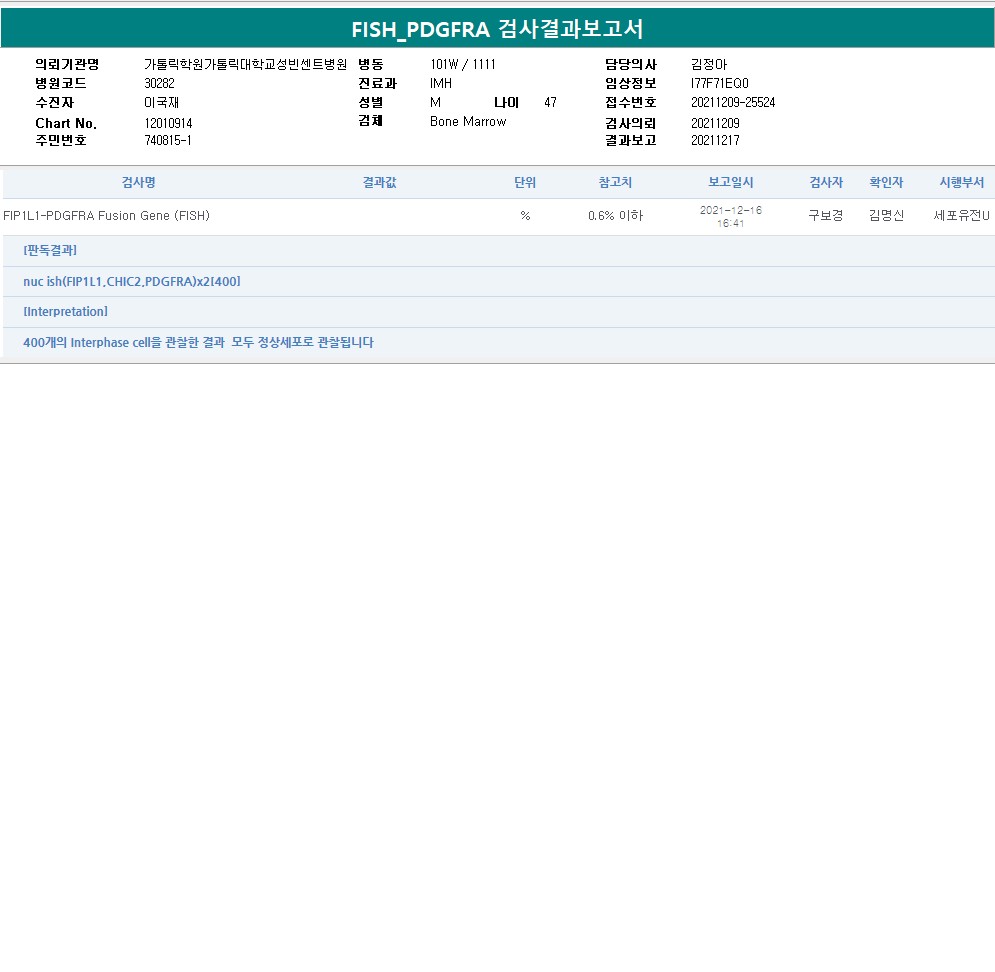Click the FISH_PDGFRA report title
Screen dimensions: 995x972
point(497,29)
